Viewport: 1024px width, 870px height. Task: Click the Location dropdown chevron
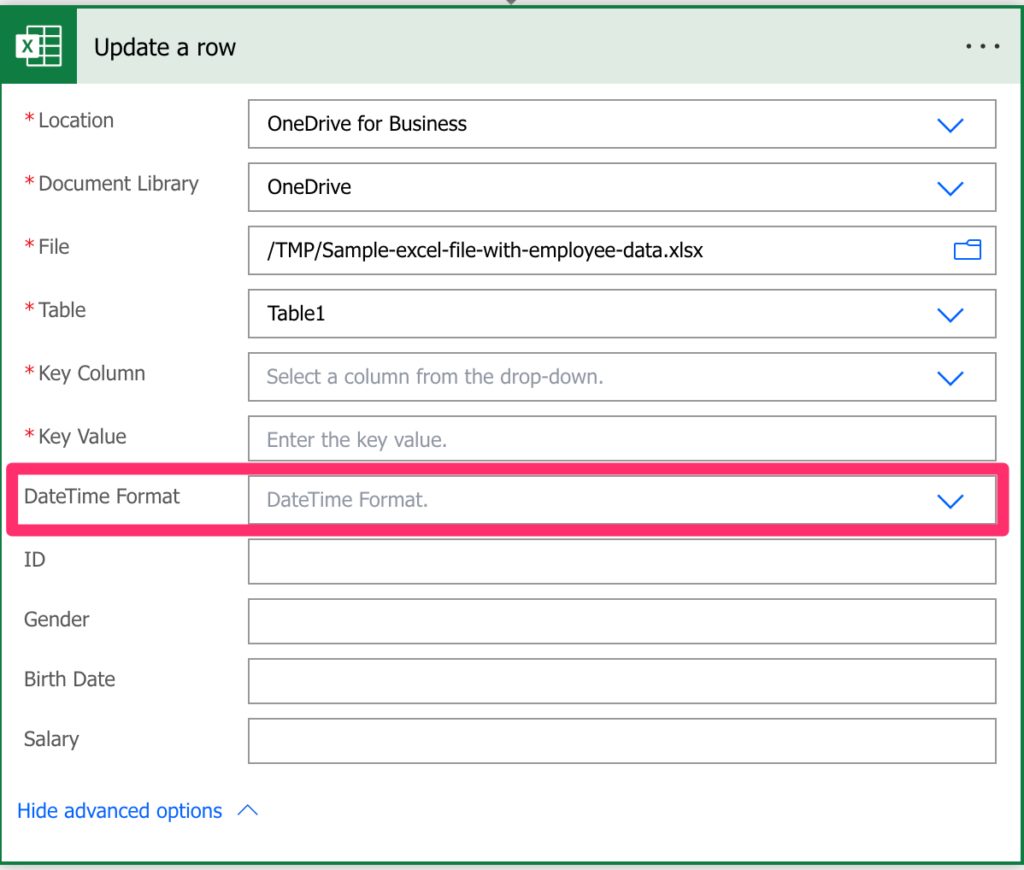pyautogui.click(x=950, y=125)
